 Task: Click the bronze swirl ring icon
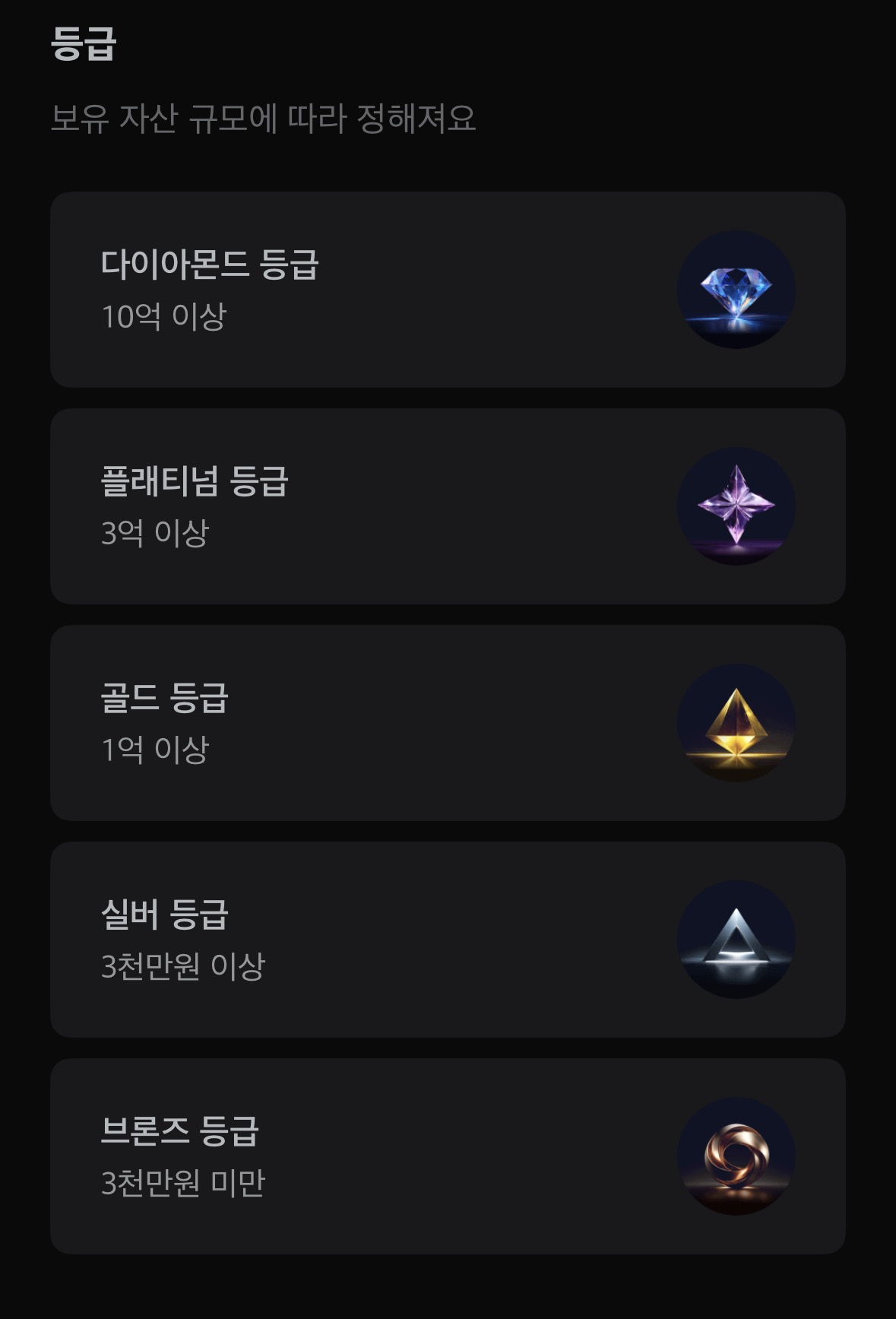coord(736,1156)
